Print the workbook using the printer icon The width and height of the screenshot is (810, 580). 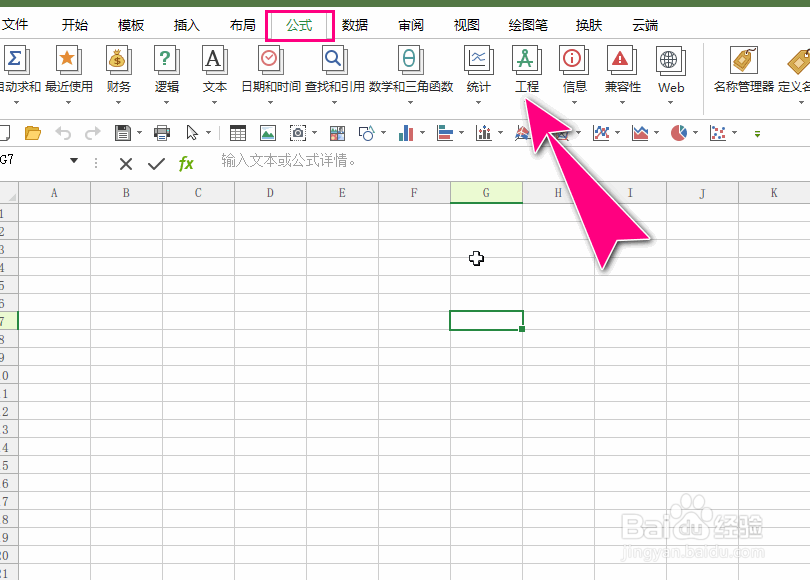tap(162, 133)
